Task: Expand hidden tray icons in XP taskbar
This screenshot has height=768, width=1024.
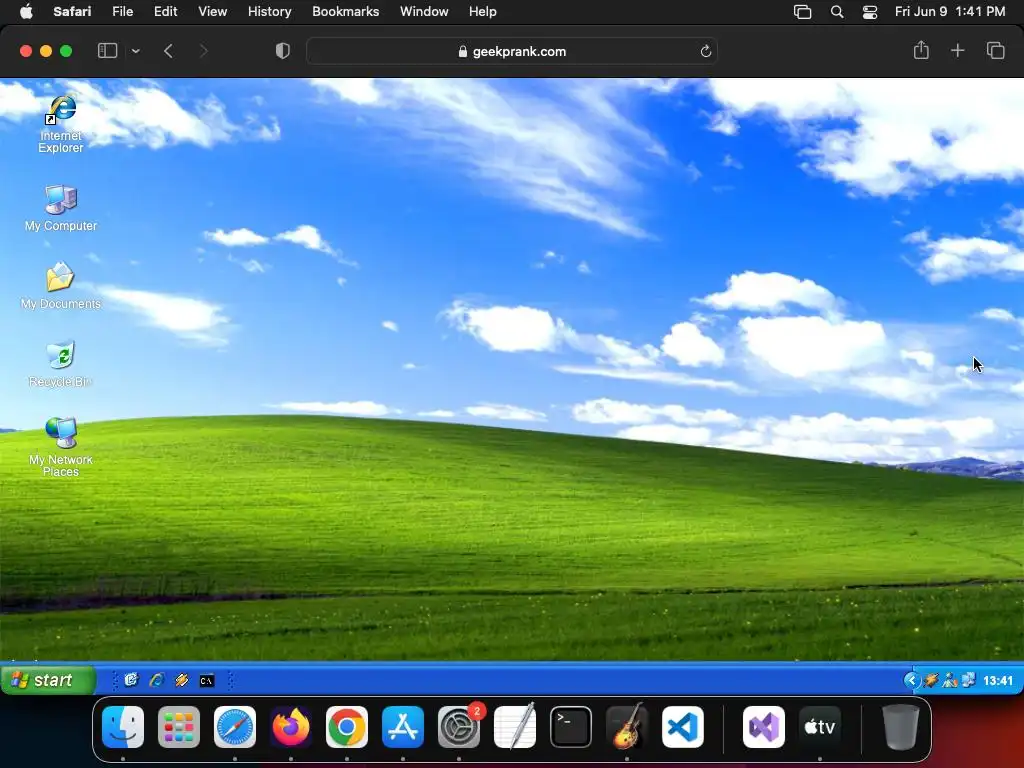Action: 912,680
